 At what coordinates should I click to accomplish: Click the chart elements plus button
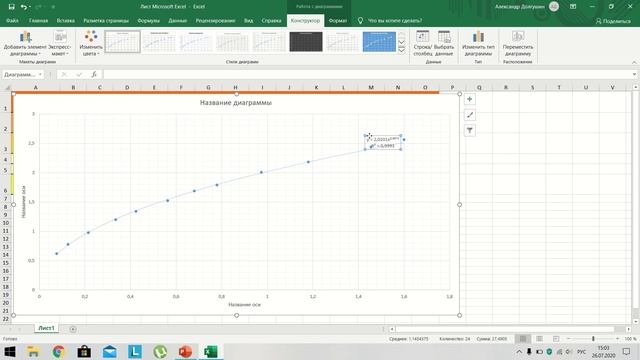[470, 99]
